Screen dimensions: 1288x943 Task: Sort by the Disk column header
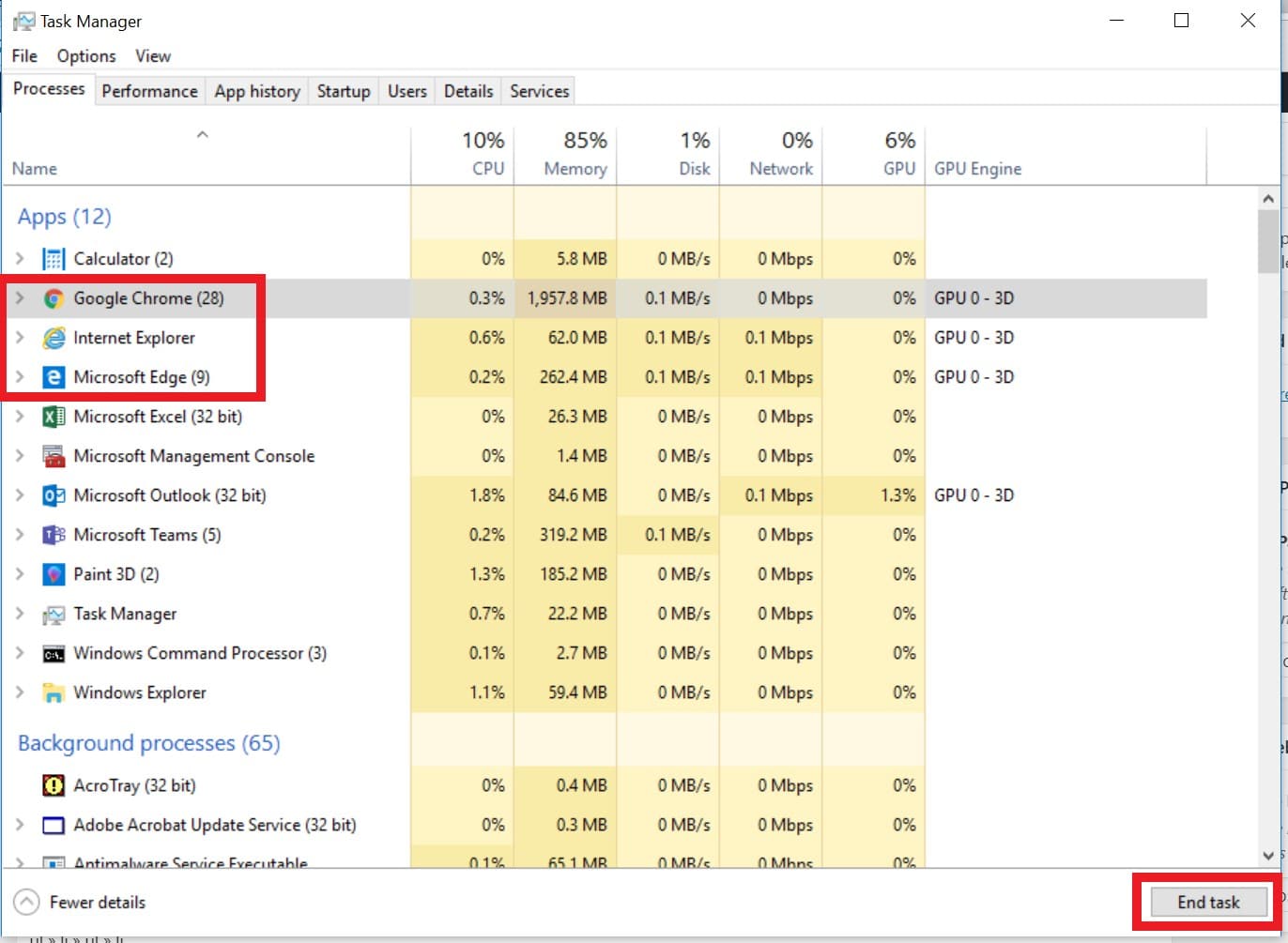667,156
